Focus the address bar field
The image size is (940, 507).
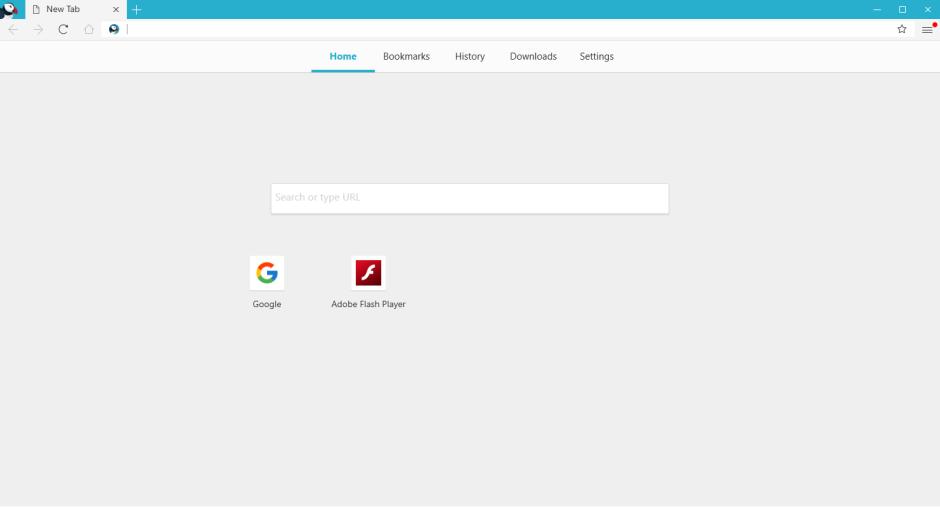[x=508, y=29]
